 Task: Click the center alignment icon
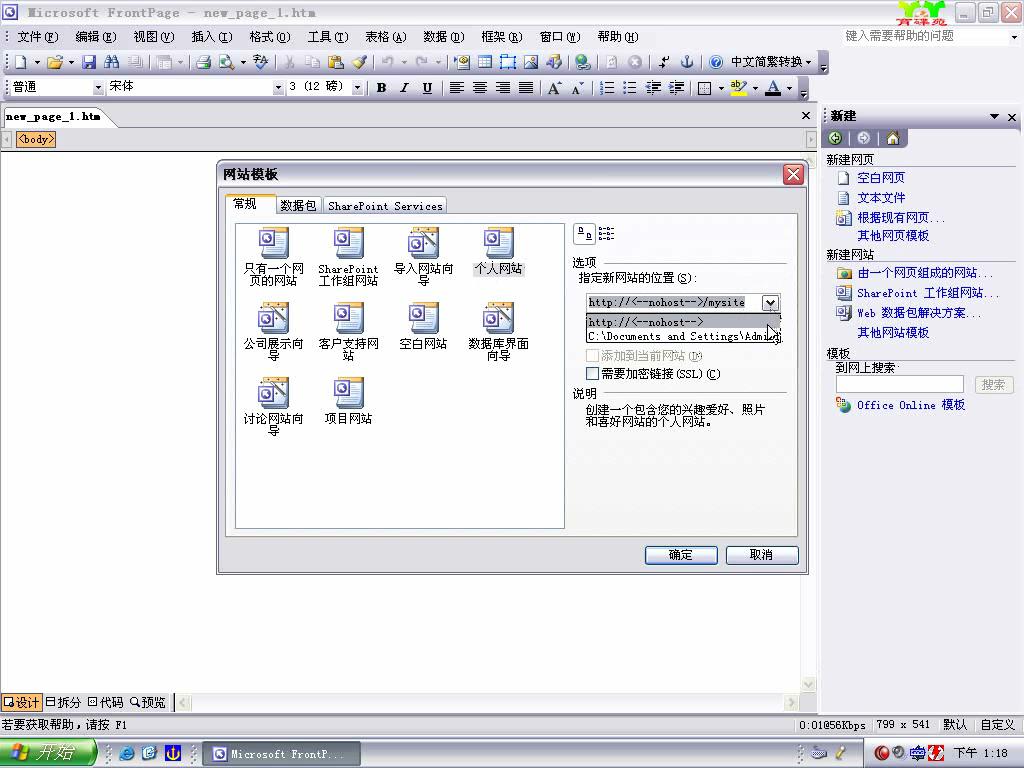point(480,88)
